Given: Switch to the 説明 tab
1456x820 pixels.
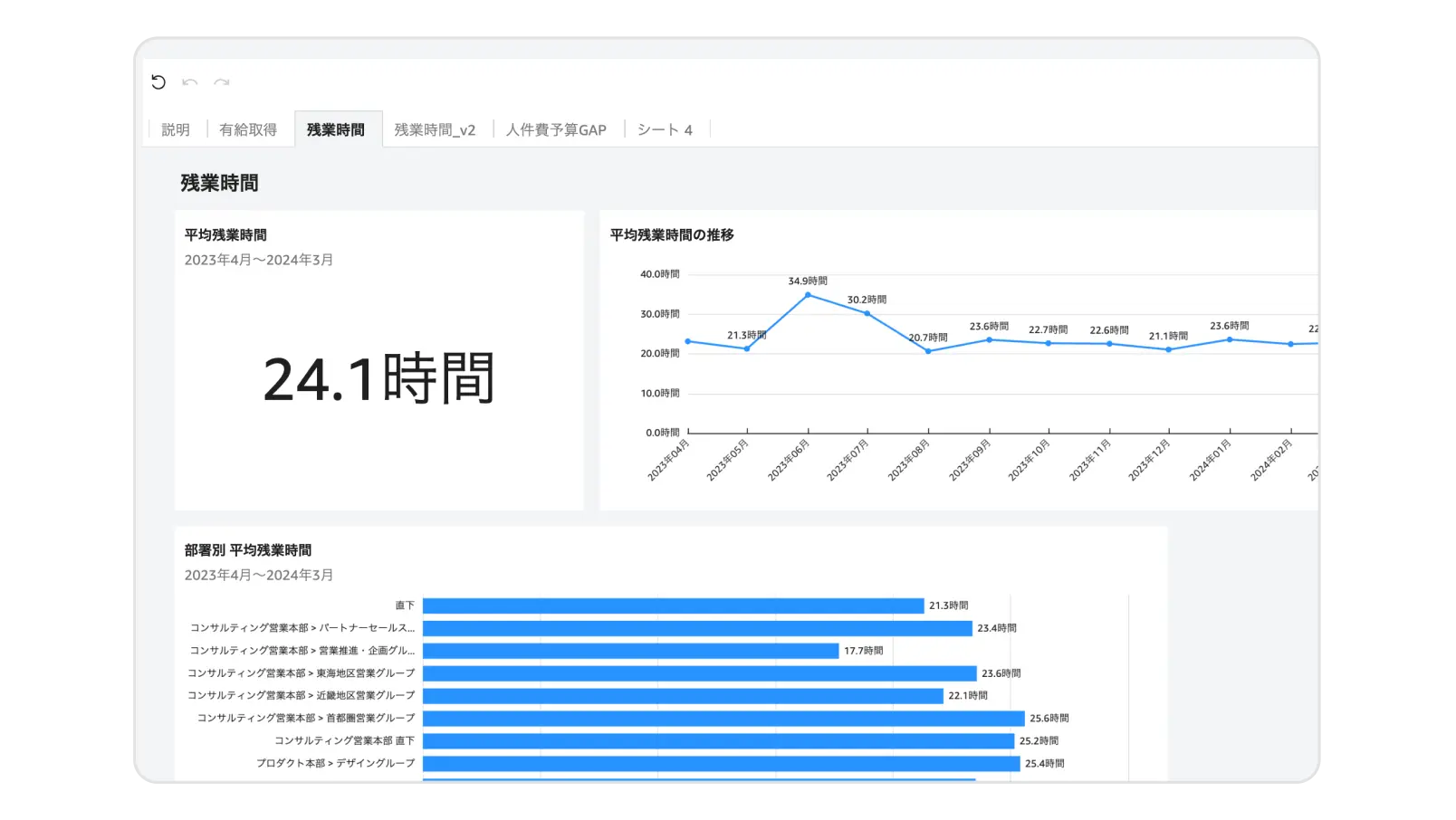Looking at the screenshot, I should pos(175,129).
